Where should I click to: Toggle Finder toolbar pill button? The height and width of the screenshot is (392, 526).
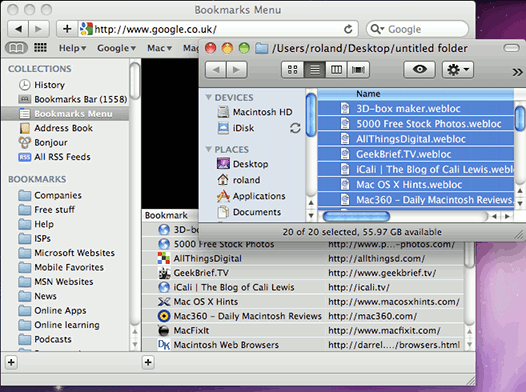512,48
